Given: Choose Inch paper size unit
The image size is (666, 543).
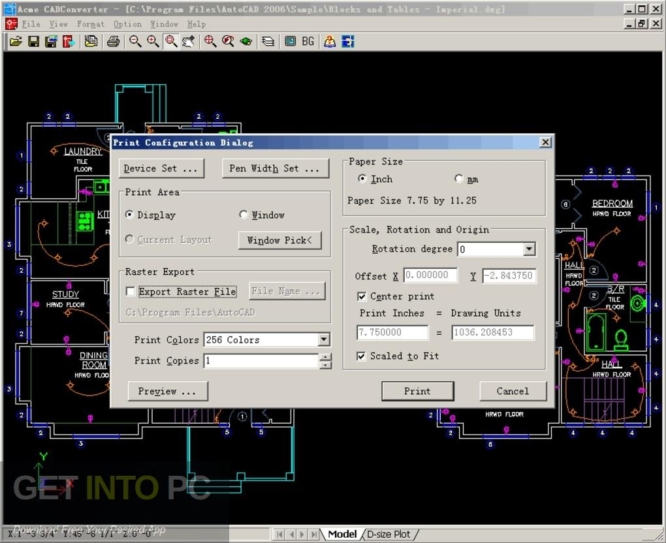Looking at the screenshot, I should (362, 178).
